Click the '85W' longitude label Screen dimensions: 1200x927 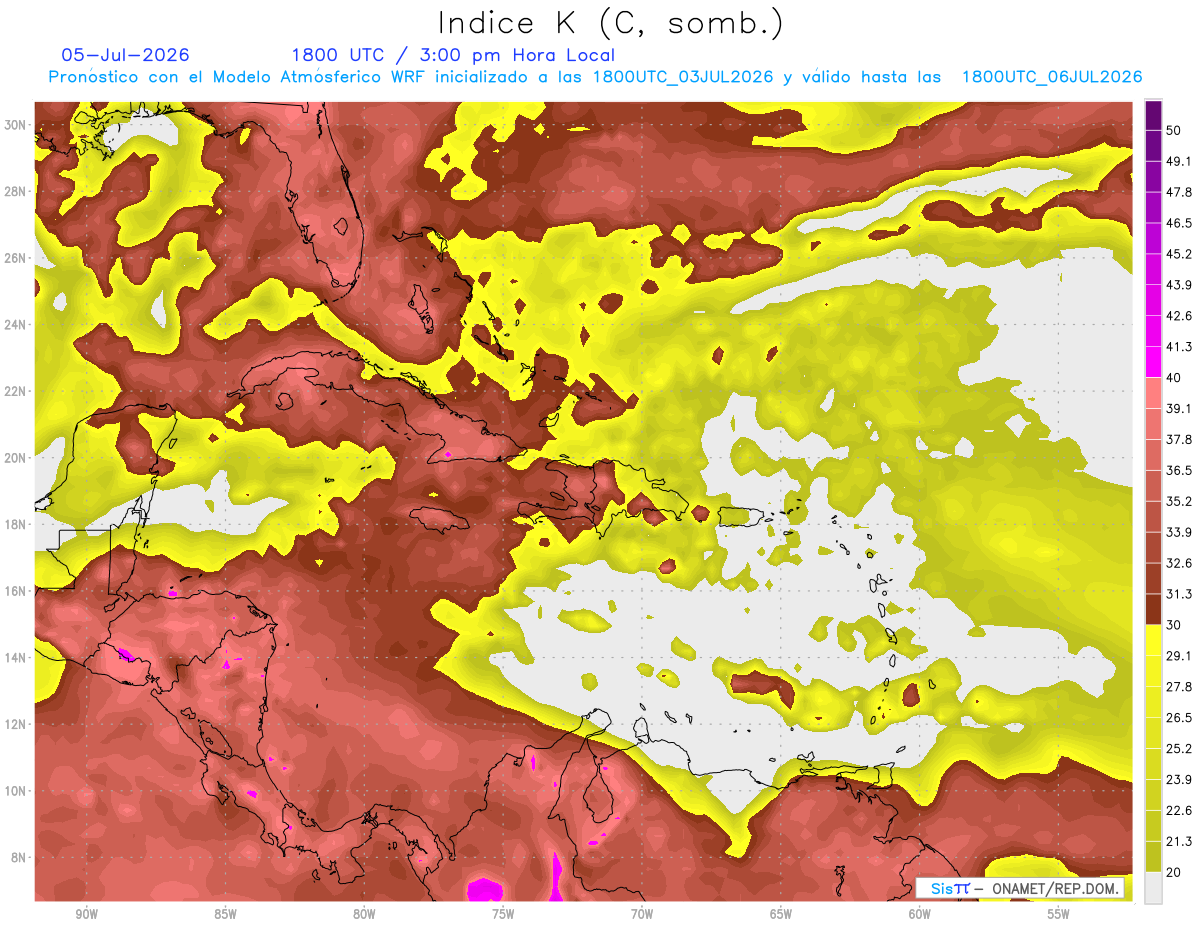pyautogui.click(x=225, y=914)
